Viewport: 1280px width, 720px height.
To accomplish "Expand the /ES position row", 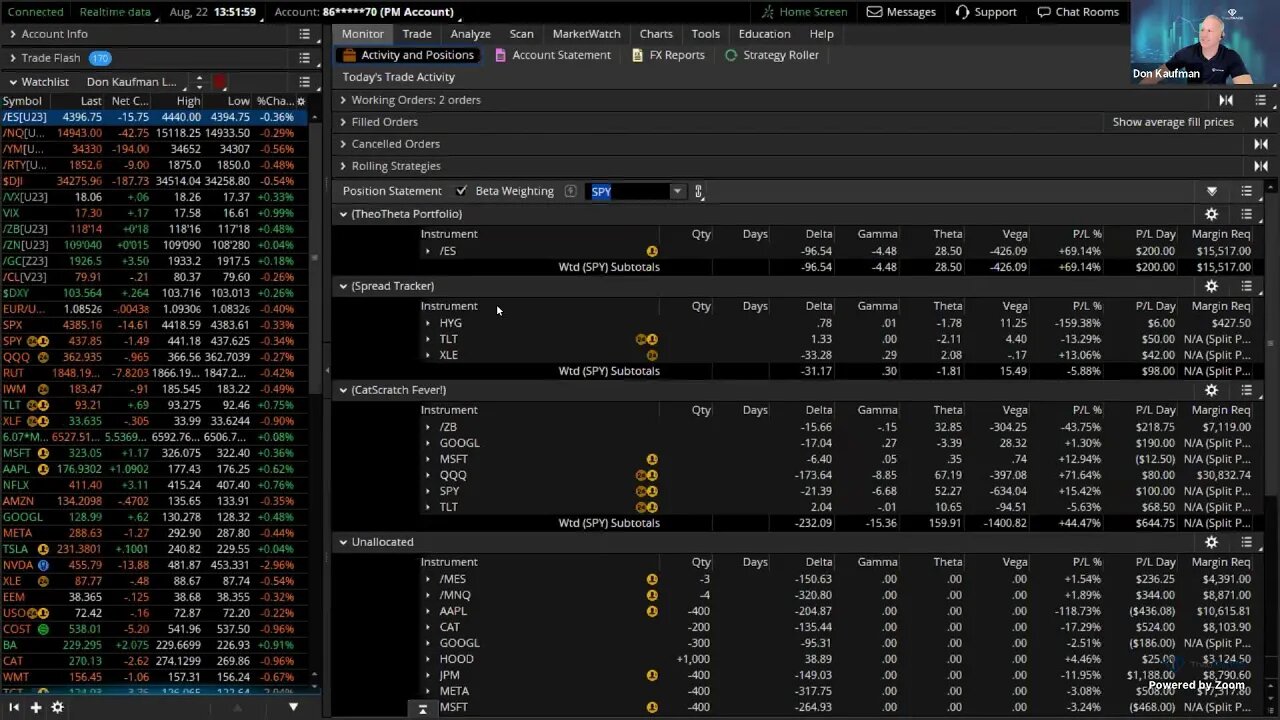I will 428,251.
